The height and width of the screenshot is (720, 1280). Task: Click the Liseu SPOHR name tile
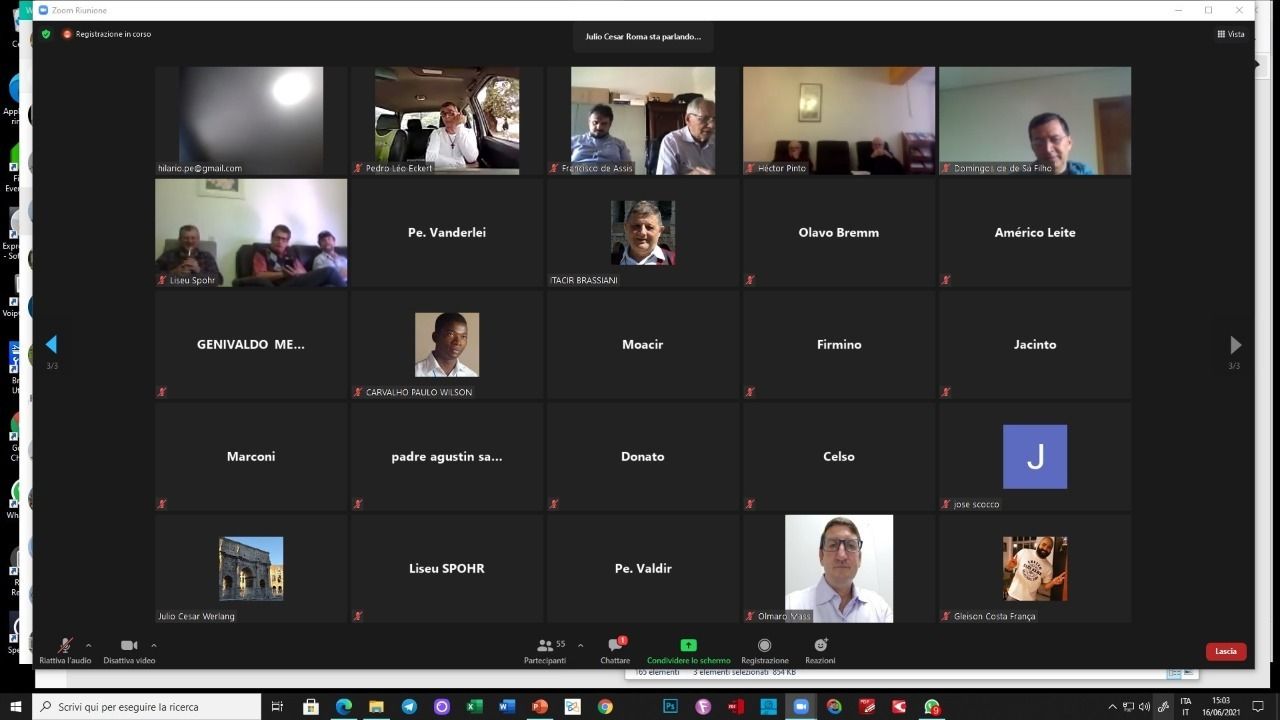point(447,569)
